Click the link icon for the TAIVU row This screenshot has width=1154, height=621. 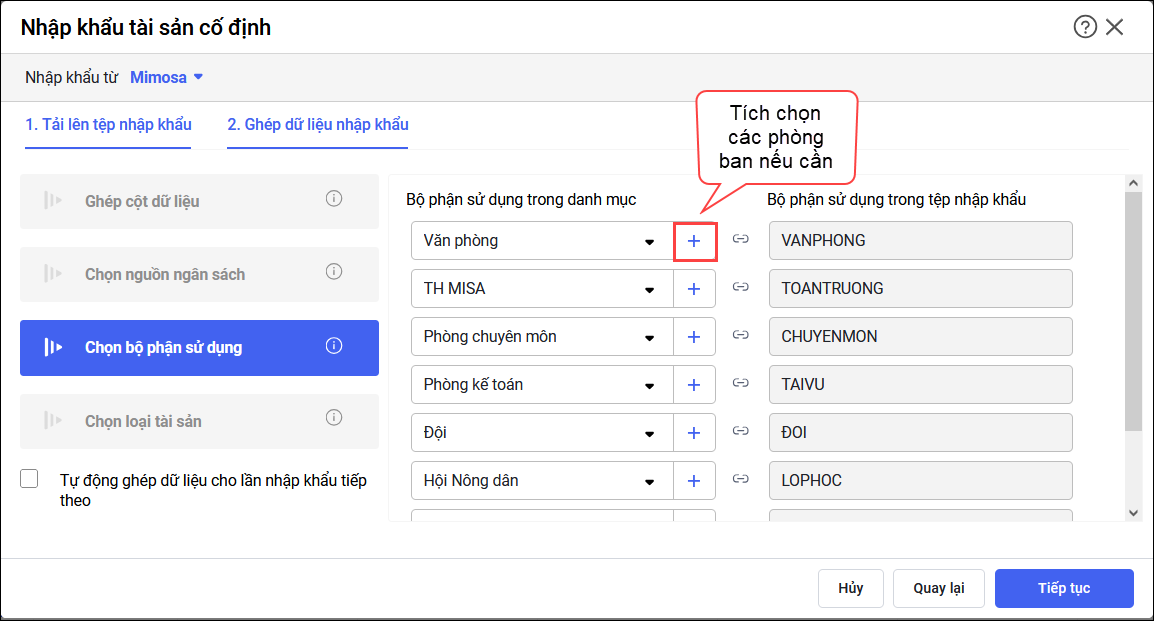[x=741, y=384]
